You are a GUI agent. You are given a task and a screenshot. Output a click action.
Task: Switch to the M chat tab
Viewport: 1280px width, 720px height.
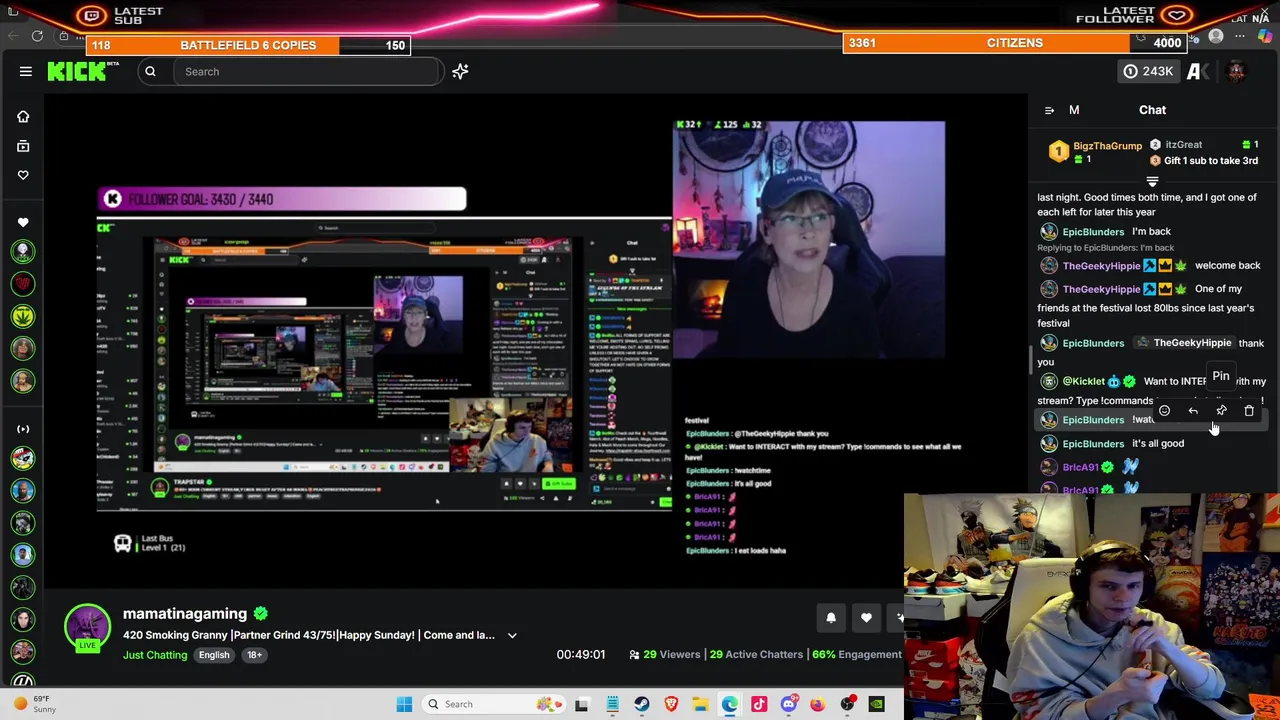tap(1074, 110)
